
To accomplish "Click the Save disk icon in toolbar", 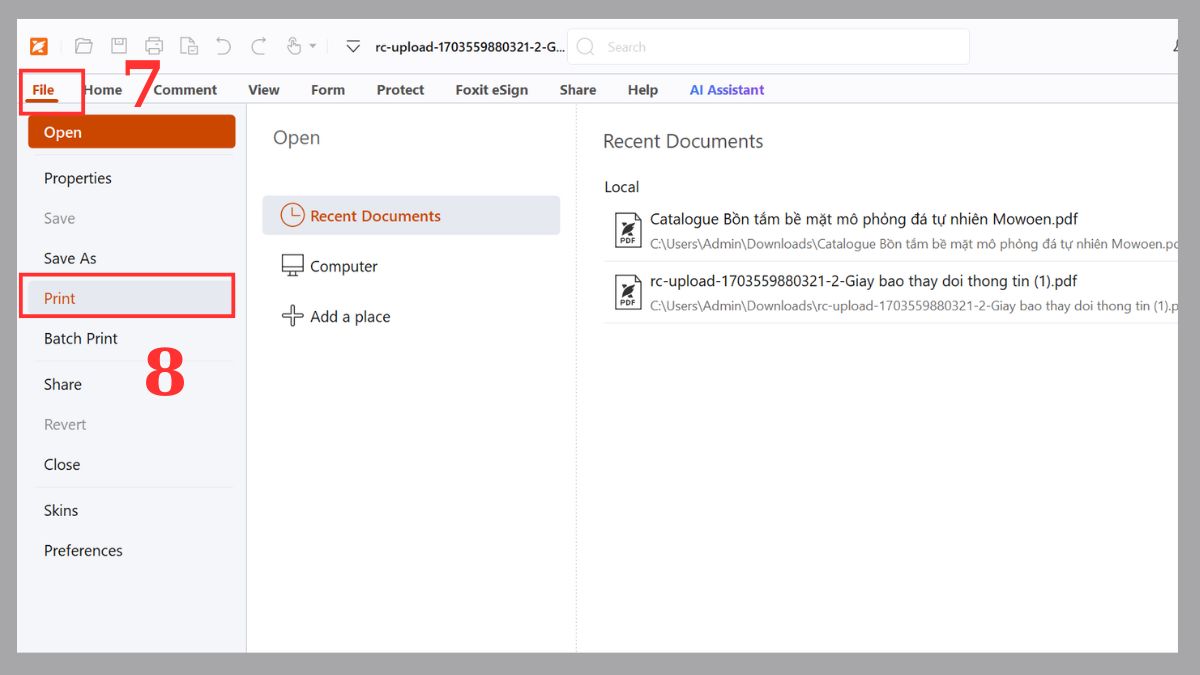I will pyautogui.click(x=119, y=46).
